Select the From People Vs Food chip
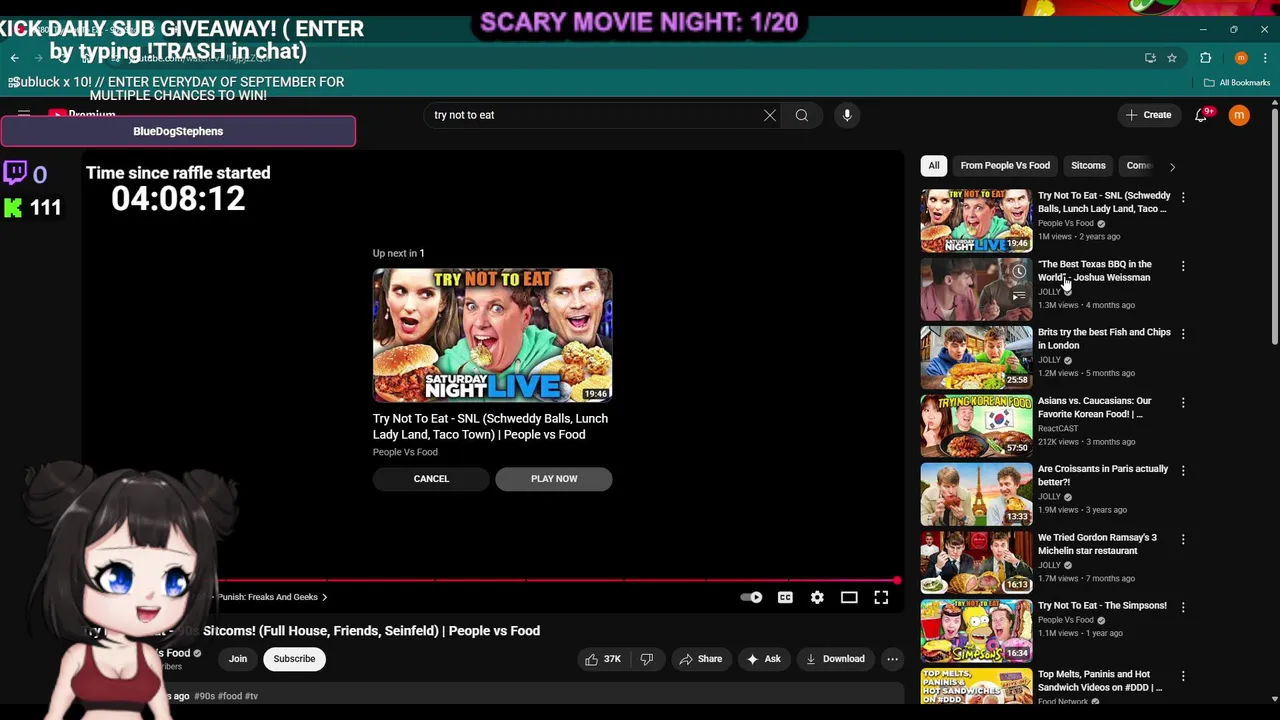 click(x=1005, y=166)
